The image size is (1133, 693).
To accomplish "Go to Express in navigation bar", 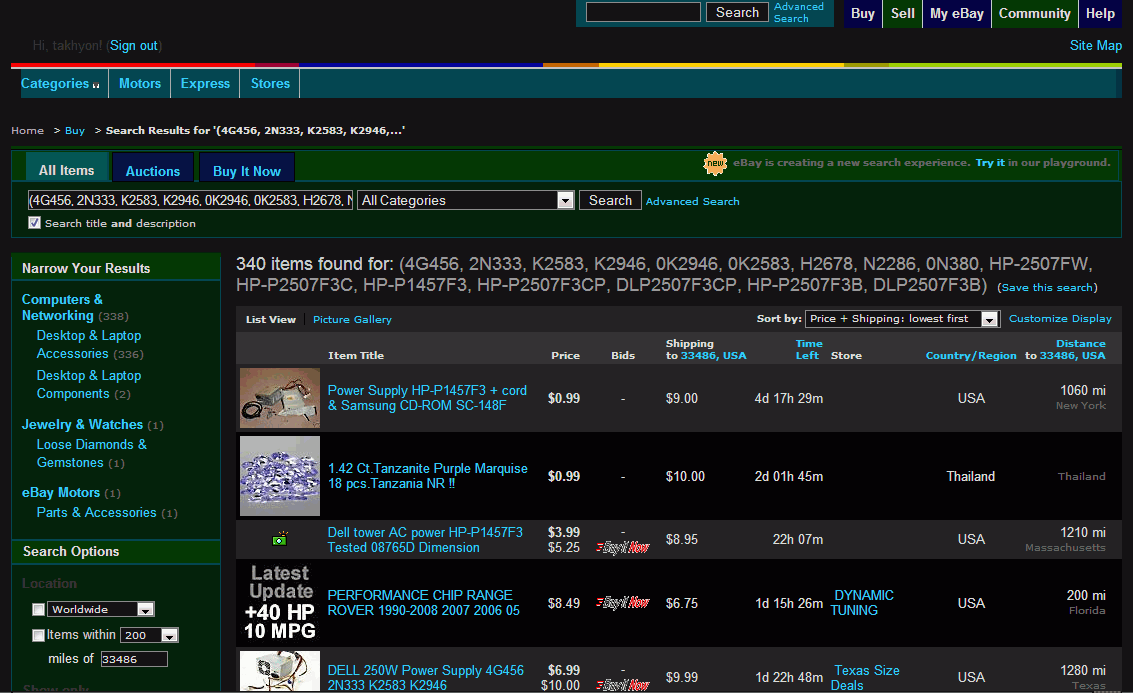I will tap(205, 84).
